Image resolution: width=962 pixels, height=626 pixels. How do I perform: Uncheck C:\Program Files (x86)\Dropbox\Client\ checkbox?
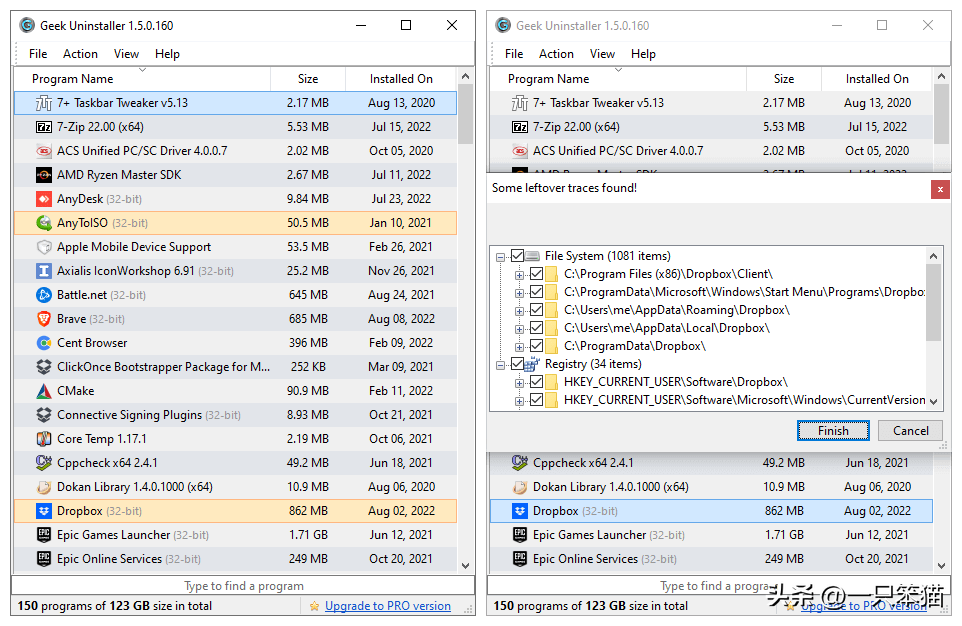(536, 274)
